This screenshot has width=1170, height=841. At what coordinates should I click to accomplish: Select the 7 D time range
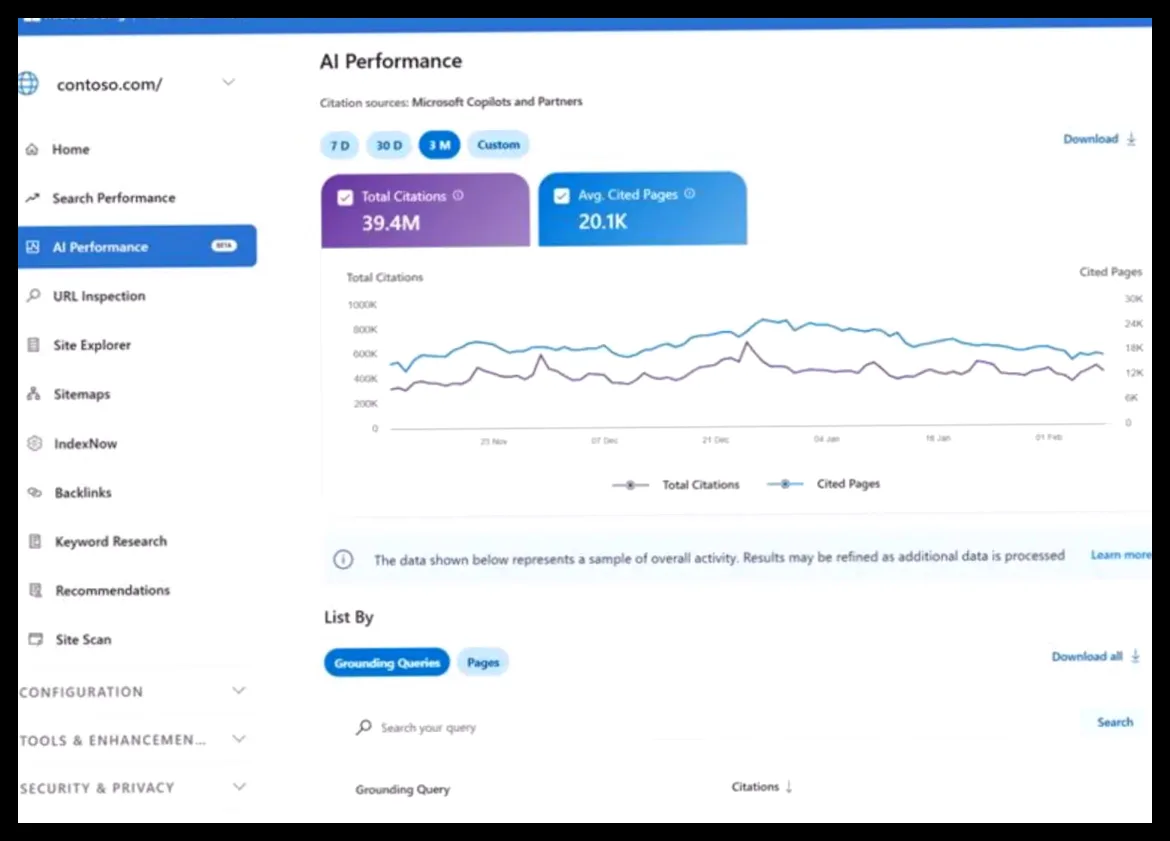coord(340,146)
